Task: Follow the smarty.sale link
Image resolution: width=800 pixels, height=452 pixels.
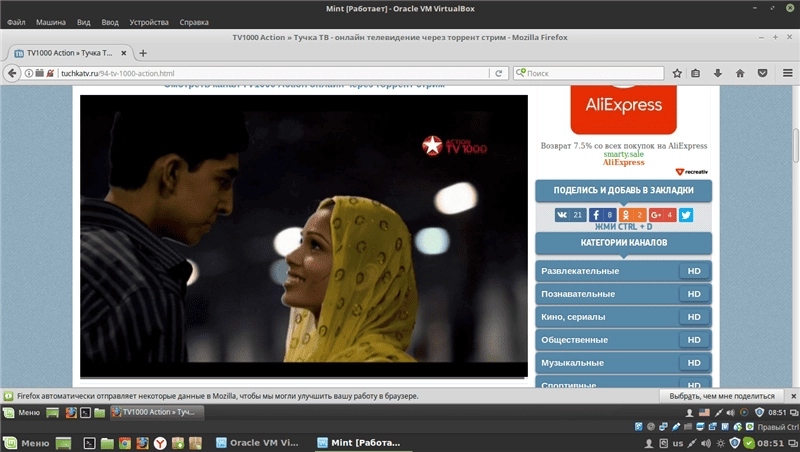Action: point(623,154)
